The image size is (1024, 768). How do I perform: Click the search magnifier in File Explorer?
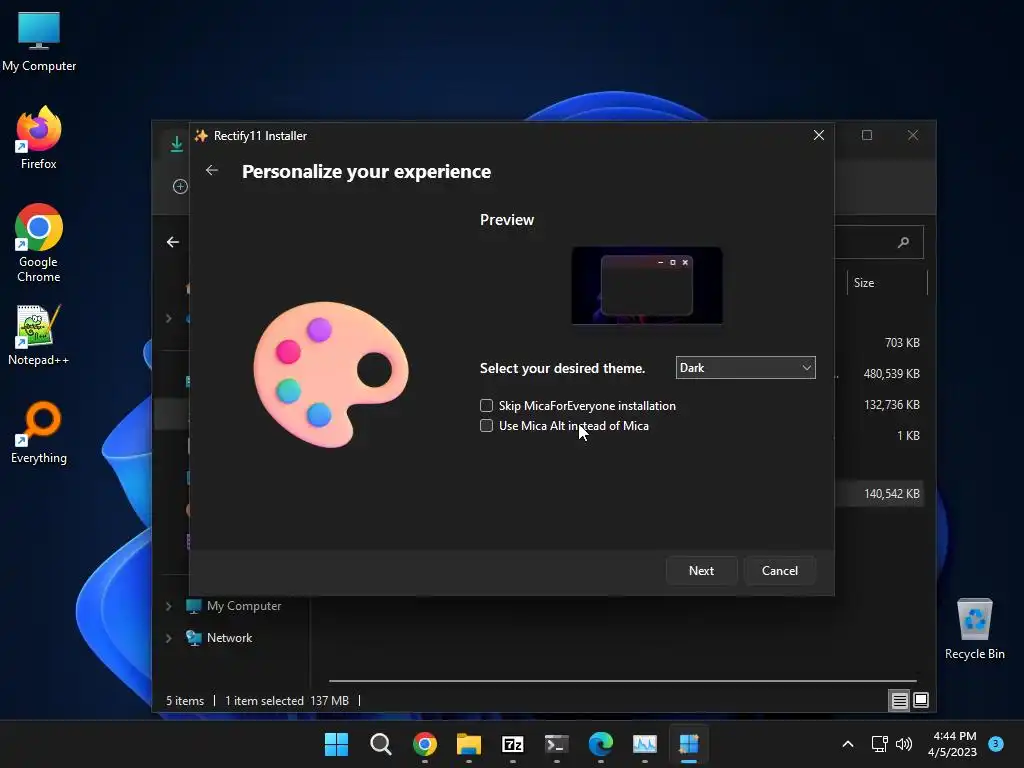903,242
